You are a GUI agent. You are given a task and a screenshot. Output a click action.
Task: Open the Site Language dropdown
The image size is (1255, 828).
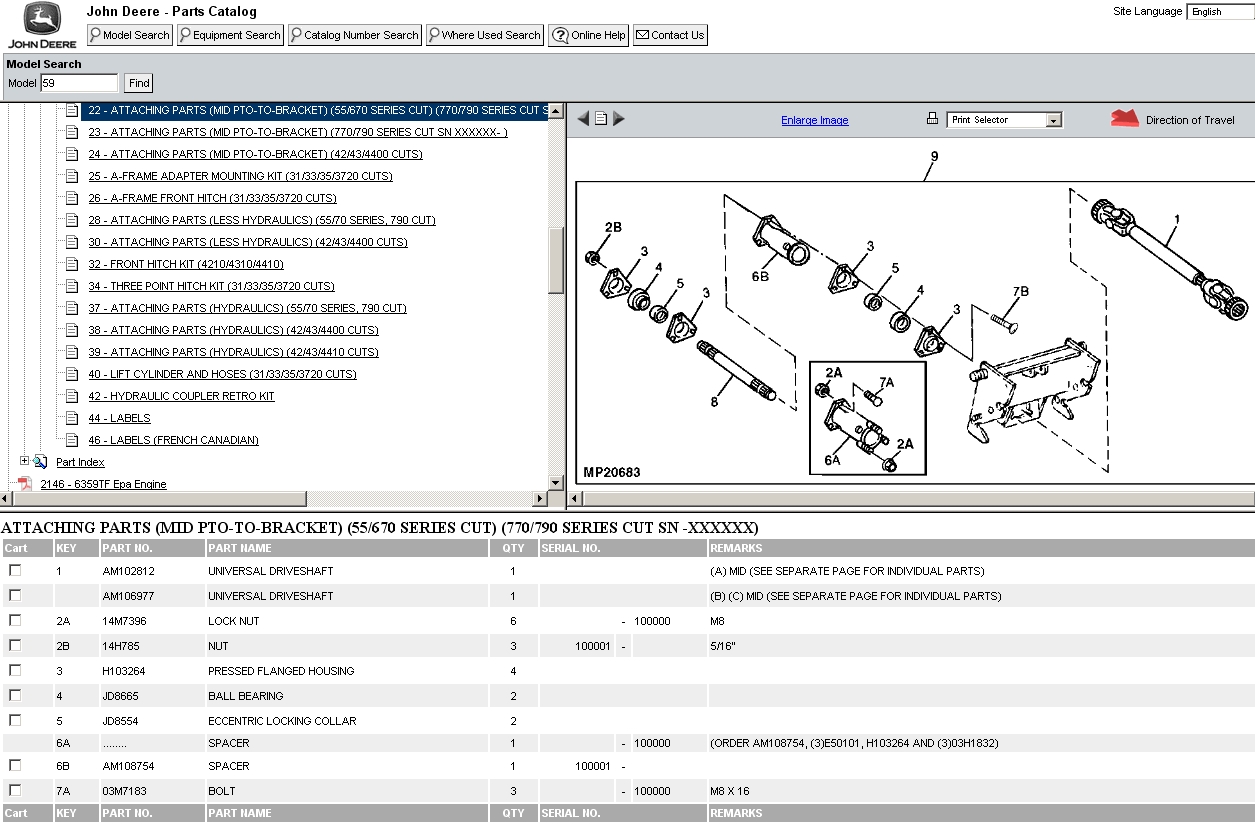tap(1220, 12)
